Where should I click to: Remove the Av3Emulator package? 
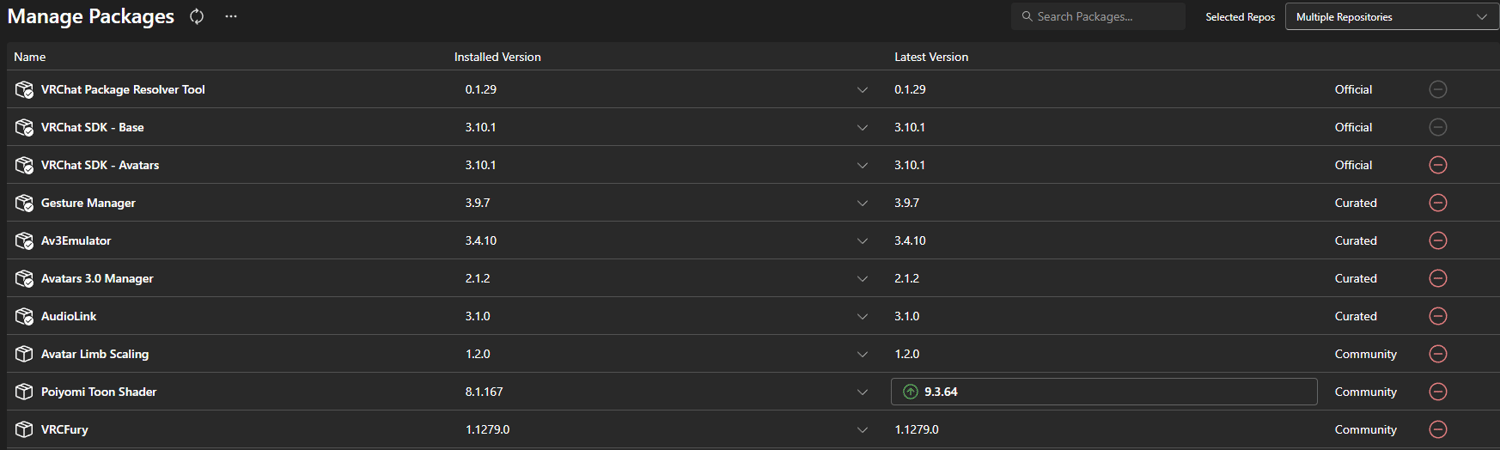1438,241
